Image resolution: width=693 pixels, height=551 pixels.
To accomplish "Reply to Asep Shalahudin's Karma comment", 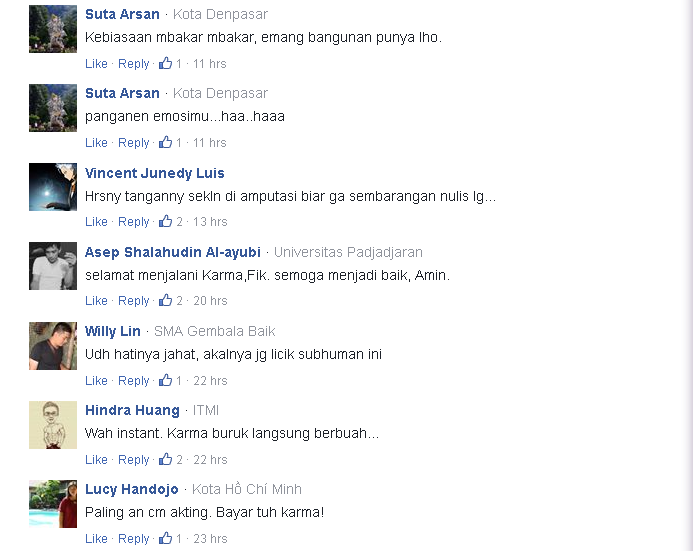I will coord(133,301).
